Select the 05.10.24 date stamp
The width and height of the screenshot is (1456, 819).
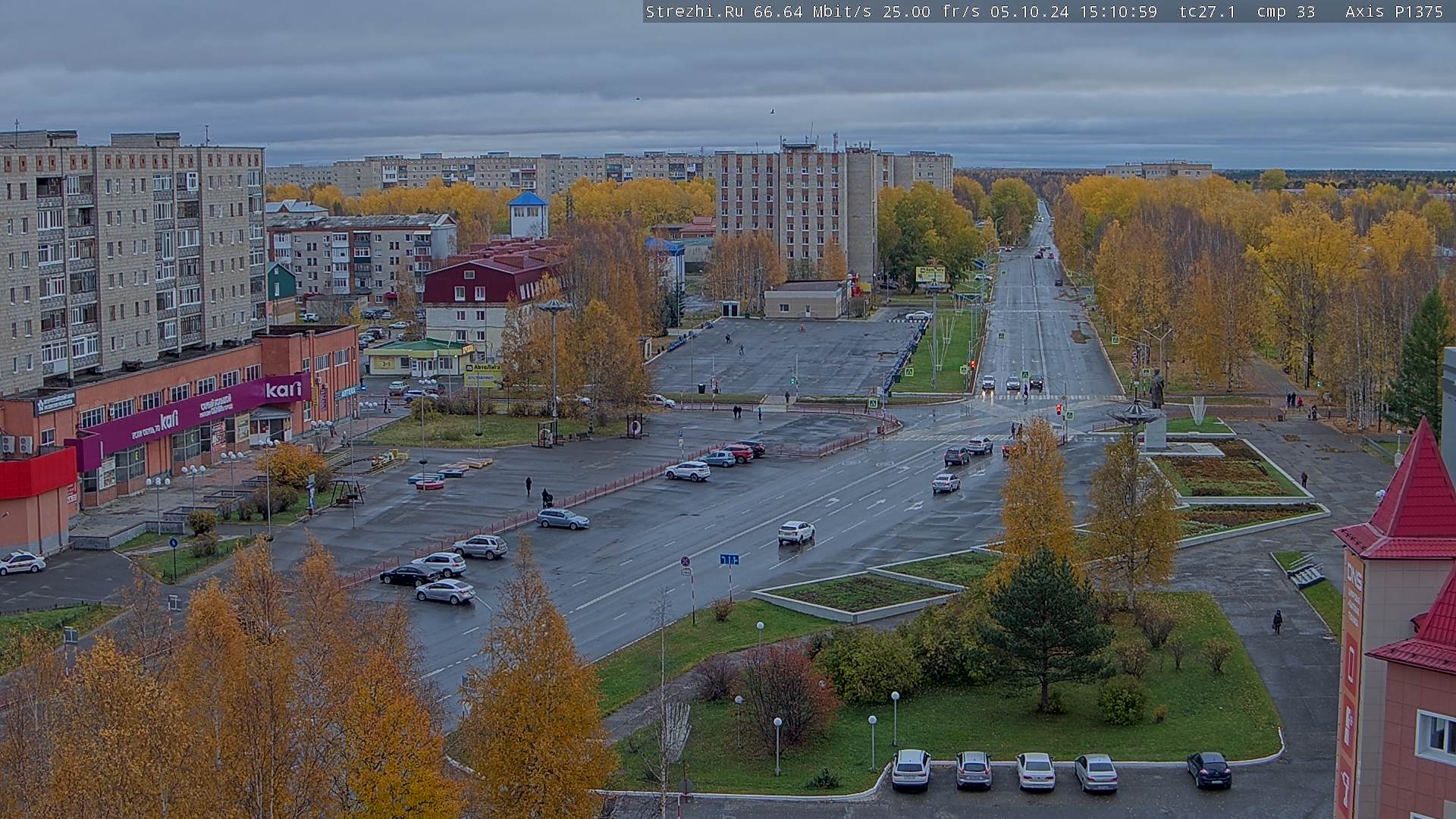[x=1029, y=11]
